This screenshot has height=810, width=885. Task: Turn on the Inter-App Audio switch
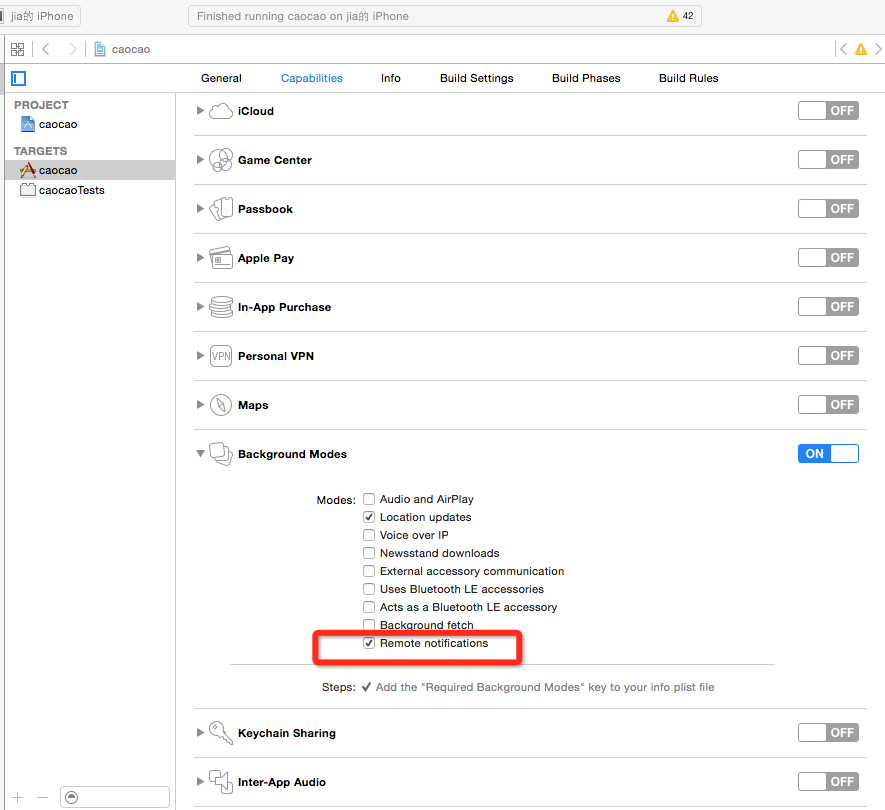[x=828, y=782]
